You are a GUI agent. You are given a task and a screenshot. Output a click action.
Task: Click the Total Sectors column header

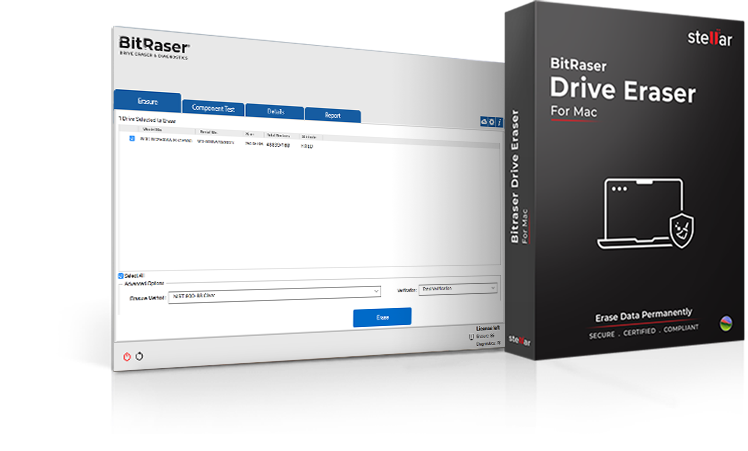click(x=278, y=136)
